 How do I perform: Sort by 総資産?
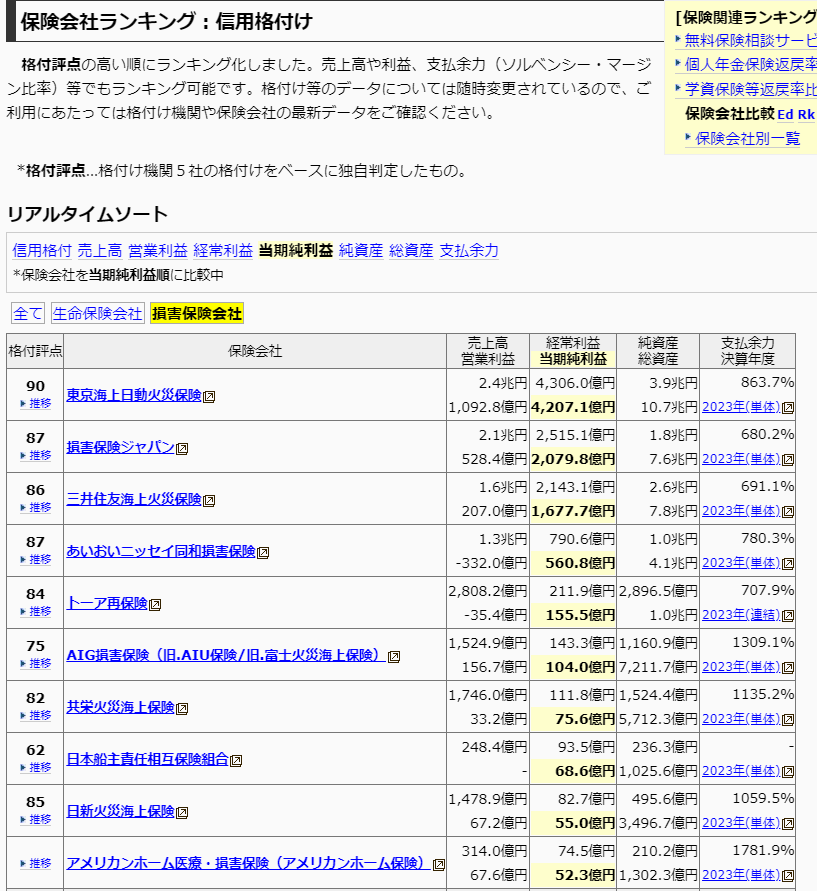(x=411, y=251)
